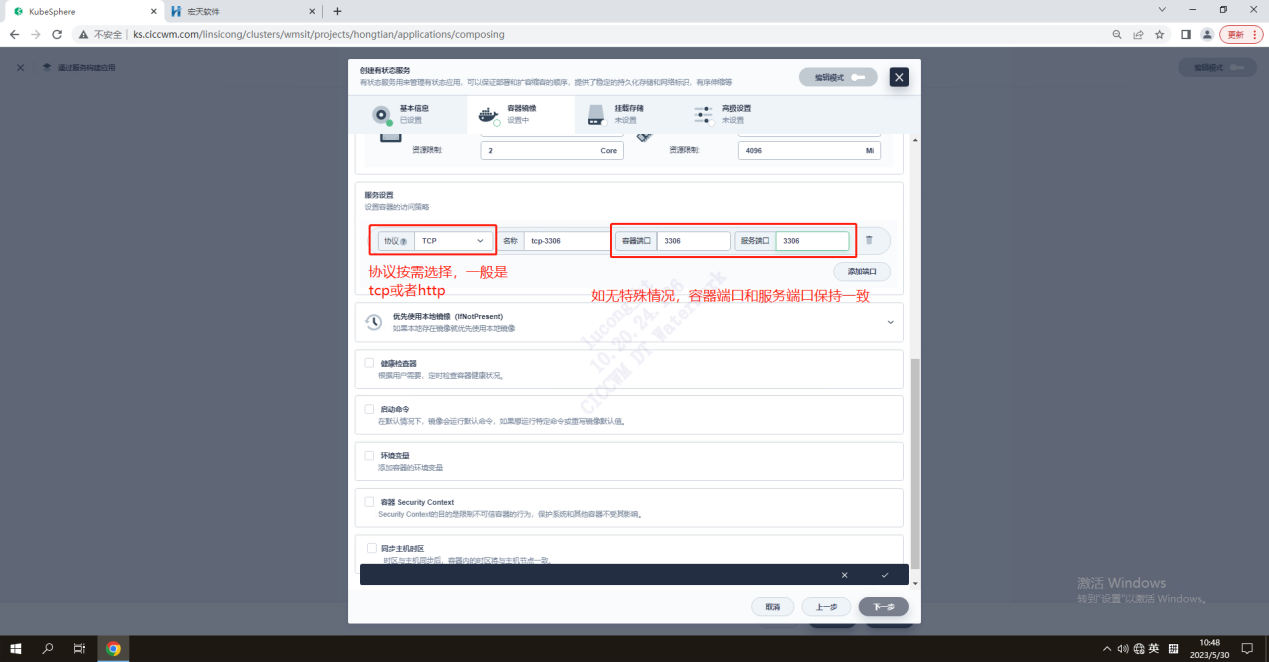The width and height of the screenshot is (1269, 662).
Task: Click the 上一步 button
Action: [x=826, y=606]
